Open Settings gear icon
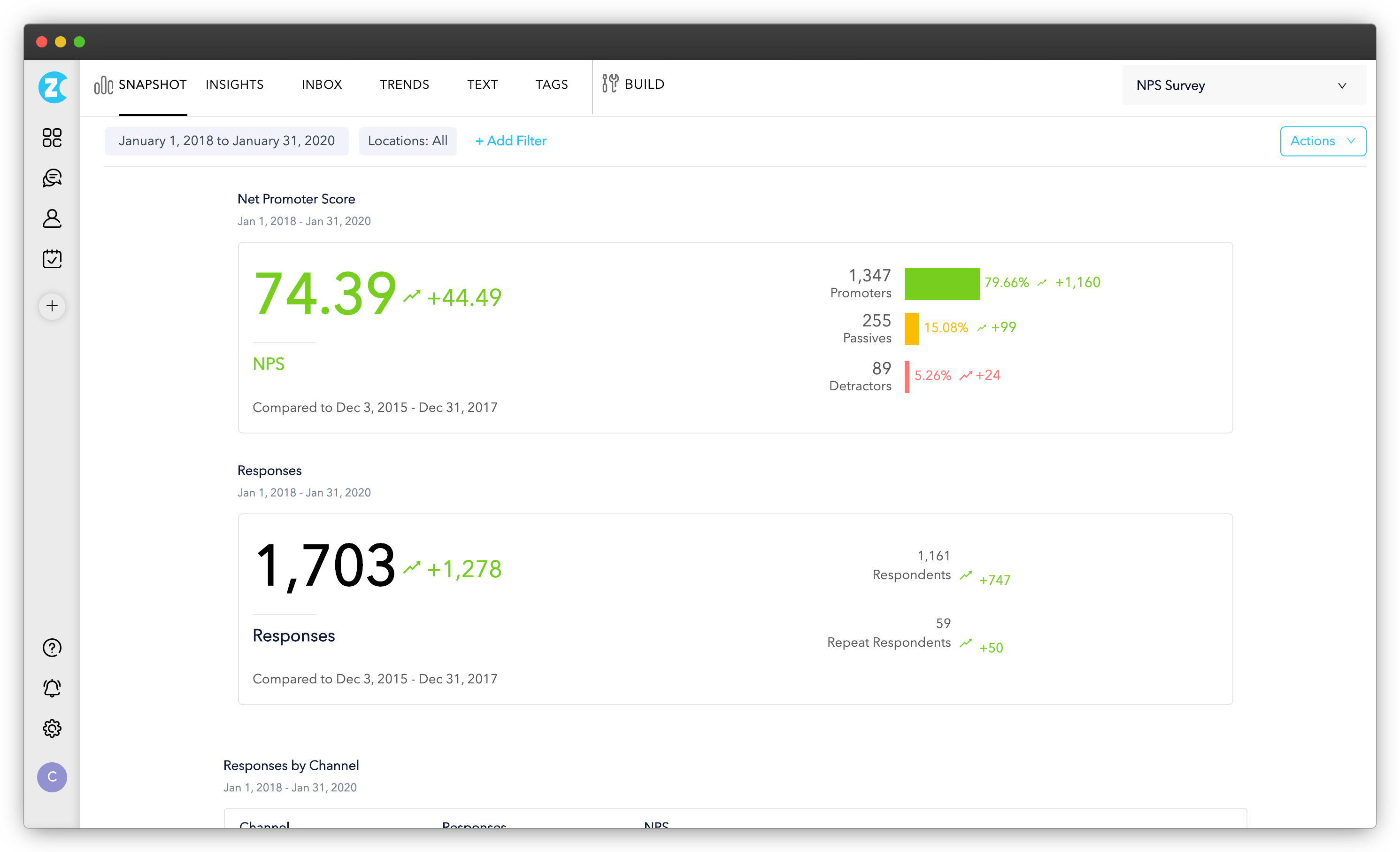1400x852 pixels. [x=52, y=727]
